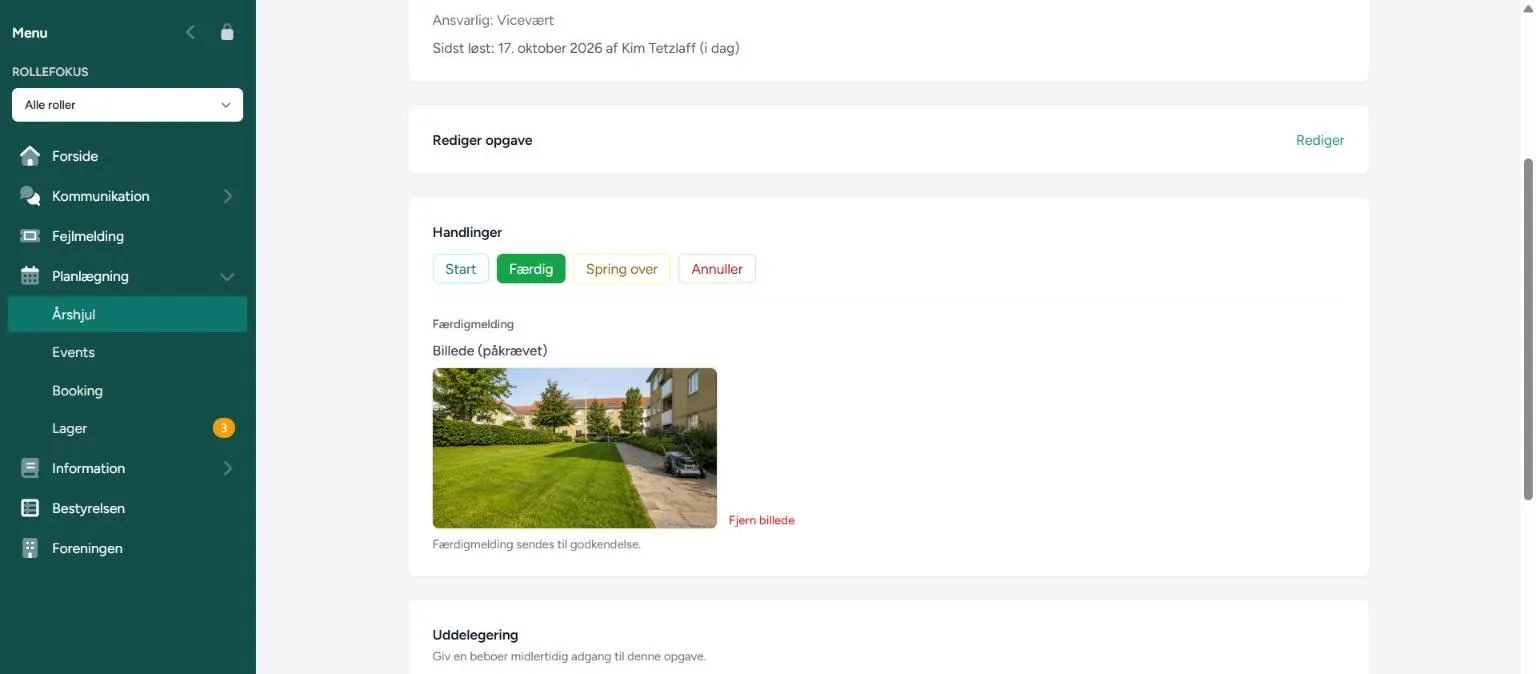Screen dimensions: 1536x674
Task: Click the Rediger link
Action: click(x=1320, y=140)
